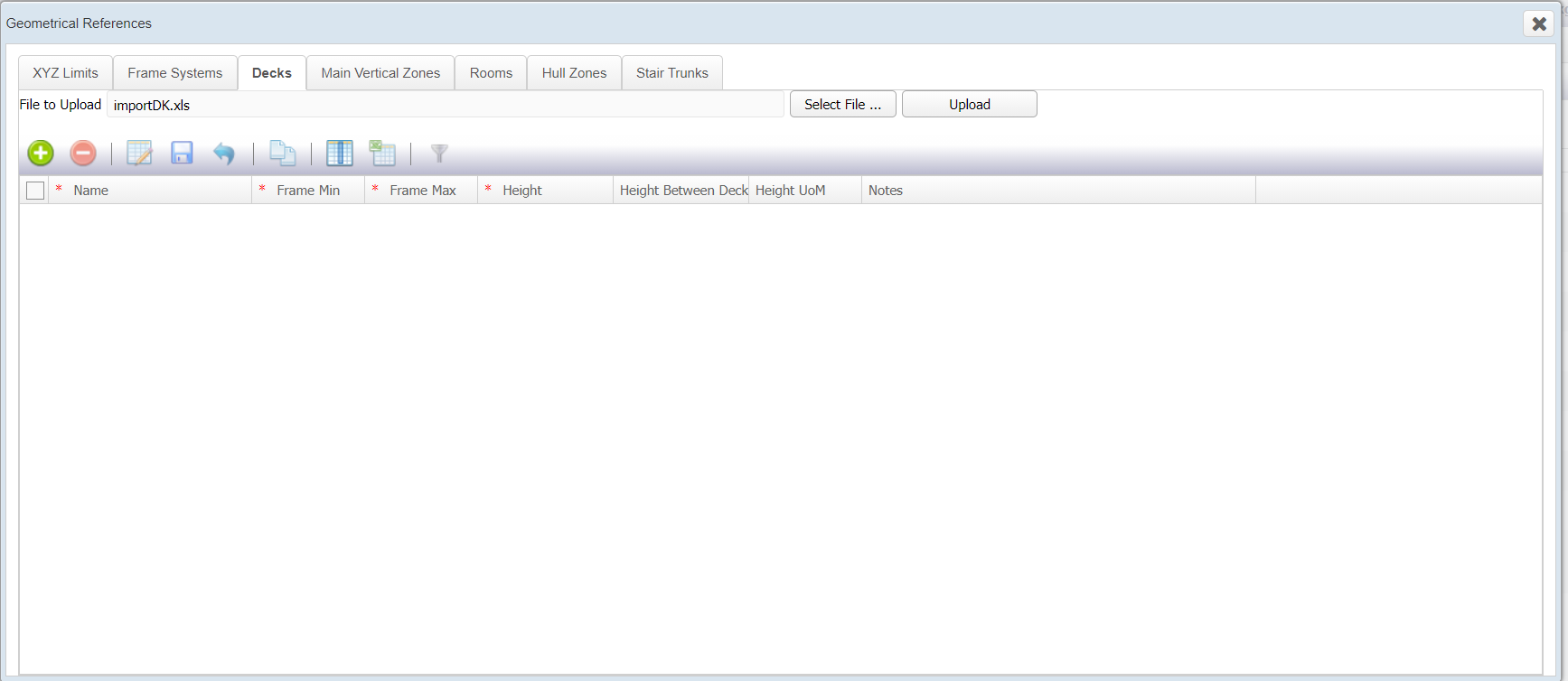1568x681 pixels.
Task: Save changes with the floppy disk icon
Action: tap(183, 154)
